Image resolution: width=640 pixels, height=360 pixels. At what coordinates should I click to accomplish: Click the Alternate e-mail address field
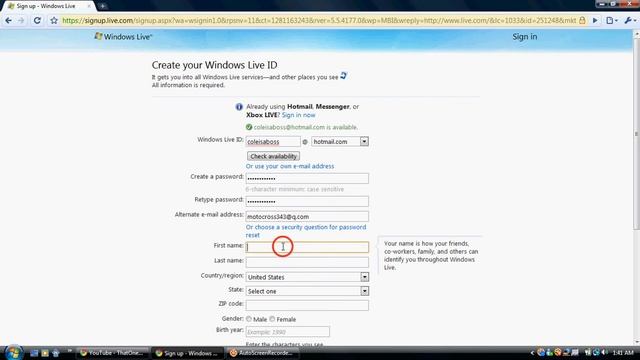pos(307,216)
